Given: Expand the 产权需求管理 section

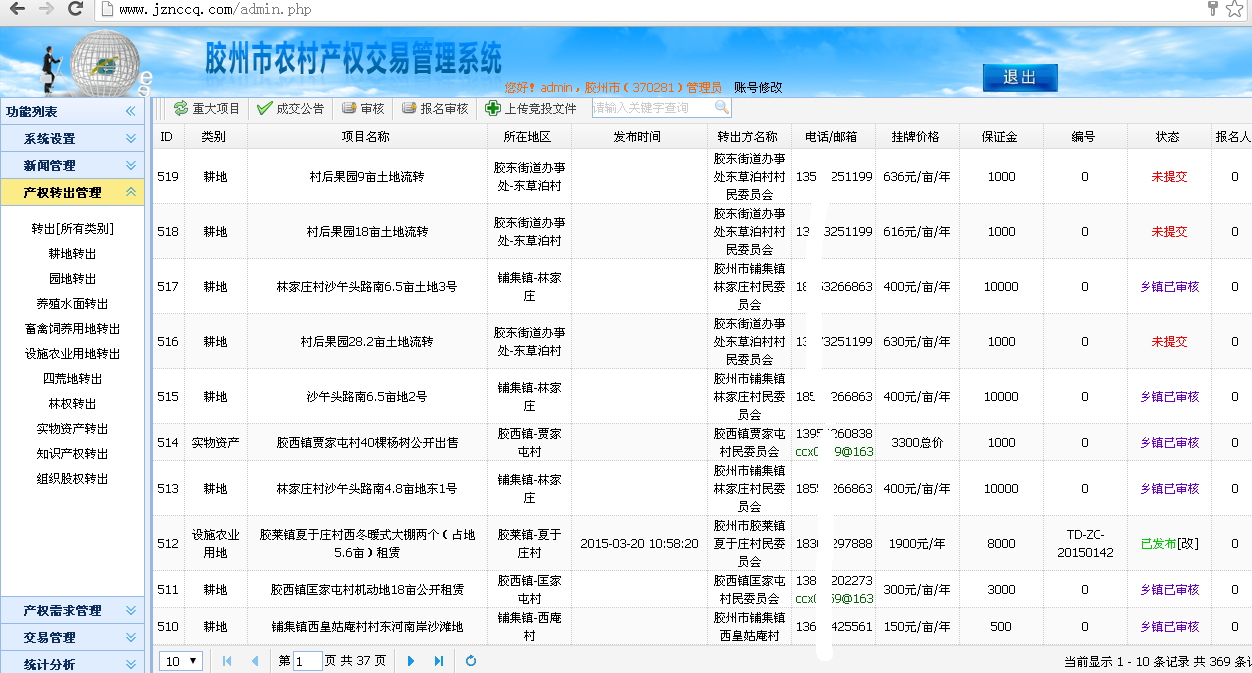Looking at the screenshot, I should pos(72,610).
